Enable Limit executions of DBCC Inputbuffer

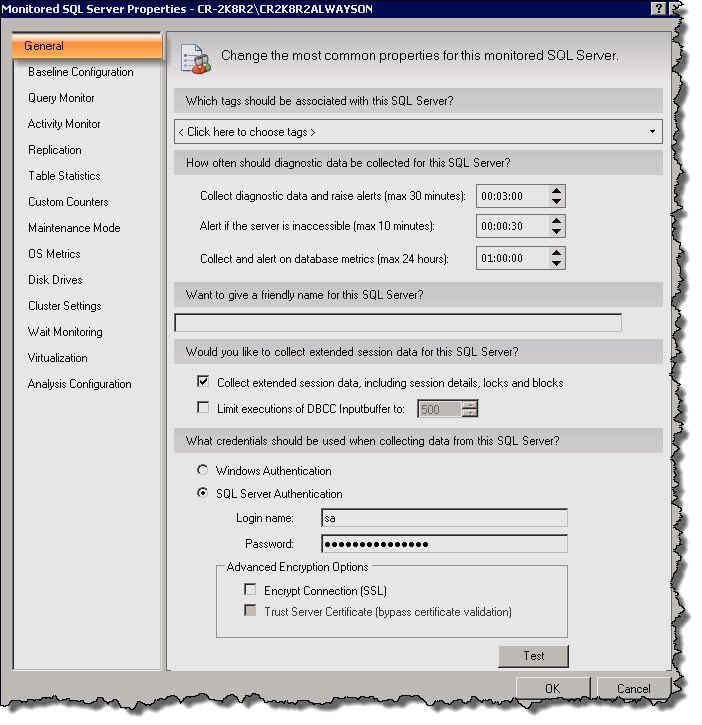coord(203,407)
